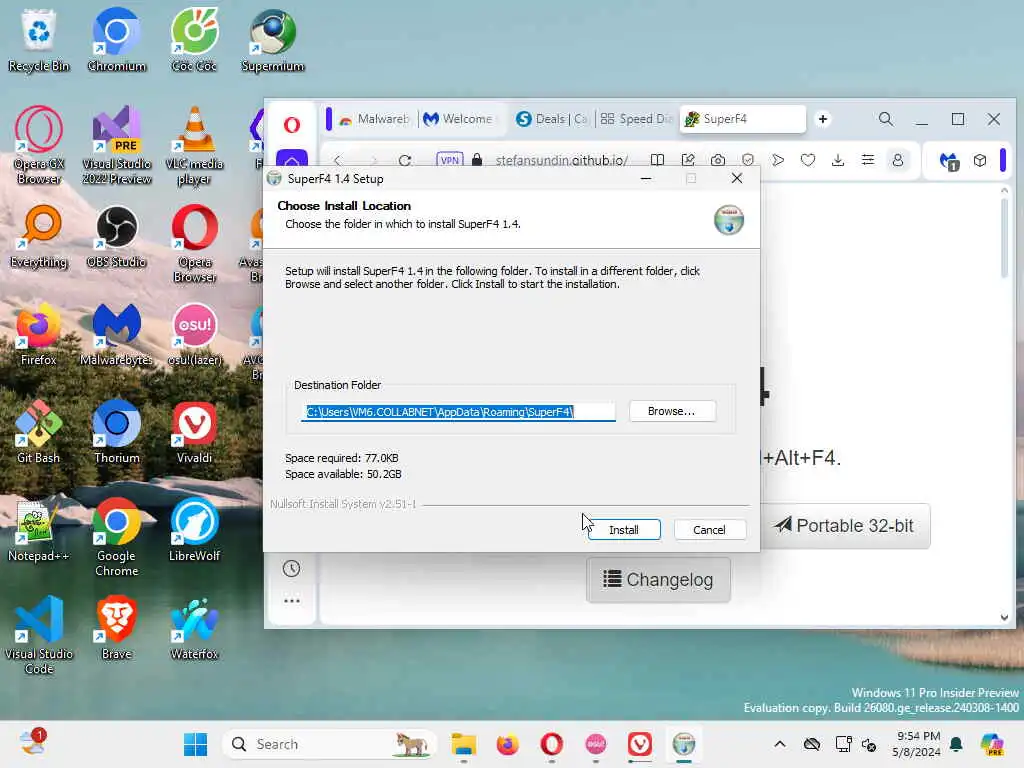1024x768 pixels.
Task: Open the Windows Start menu
Action: 195,744
